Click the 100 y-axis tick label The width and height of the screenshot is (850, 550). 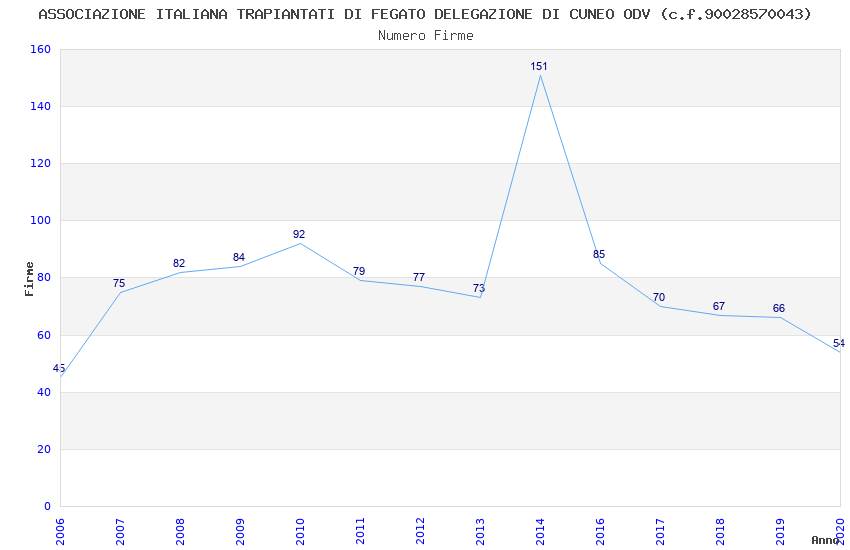pyautogui.click(x=41, y=221)
